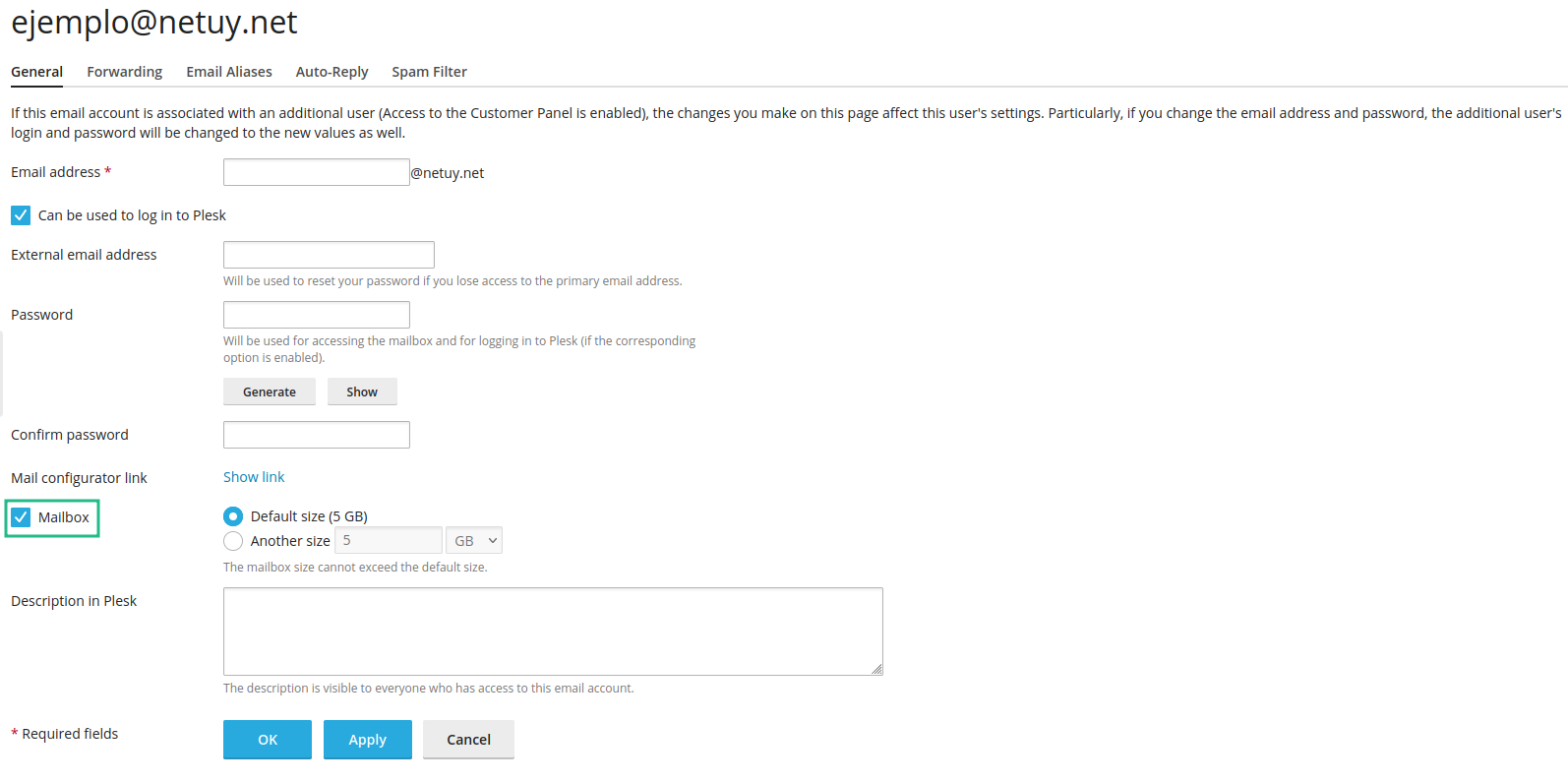Viewport: 1568px width, 783px height.
Task: Focus the Password input field
Action: click(316, 315)
